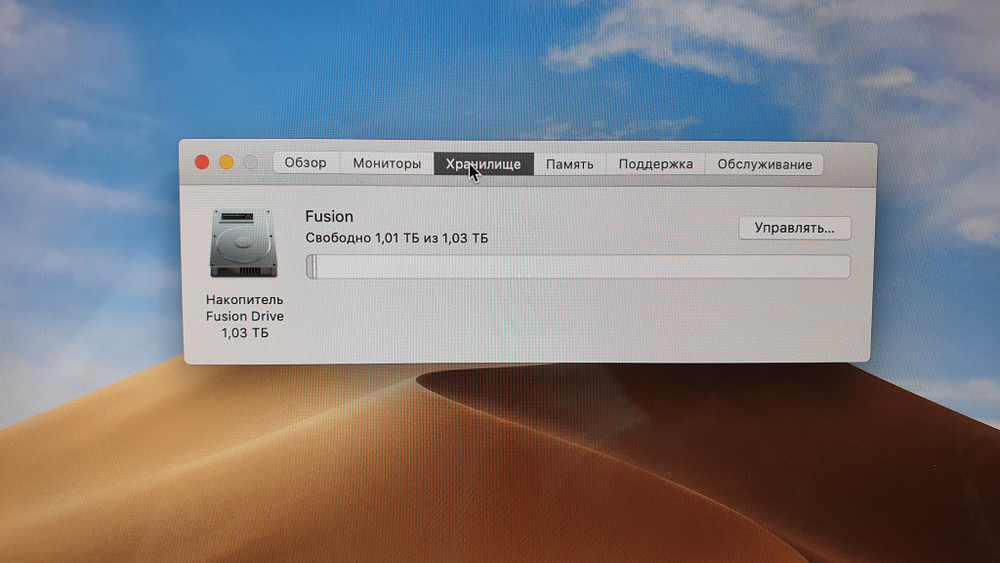This screenshot has height=563, width=1000.
Task: Open the Мониторы tab
Action: (x=386, y=163)
